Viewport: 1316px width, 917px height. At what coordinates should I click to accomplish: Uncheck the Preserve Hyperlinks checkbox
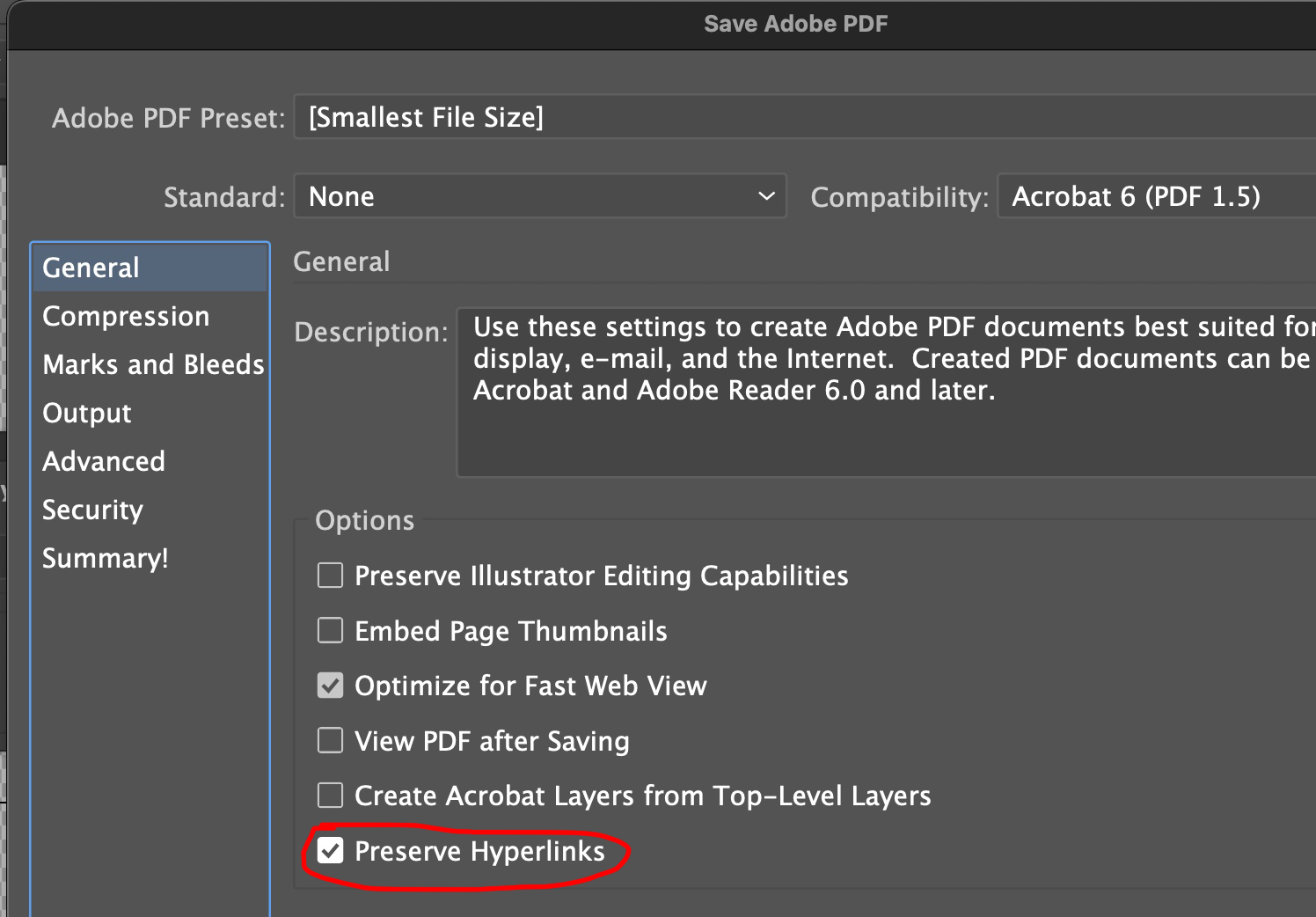point(331,851)
